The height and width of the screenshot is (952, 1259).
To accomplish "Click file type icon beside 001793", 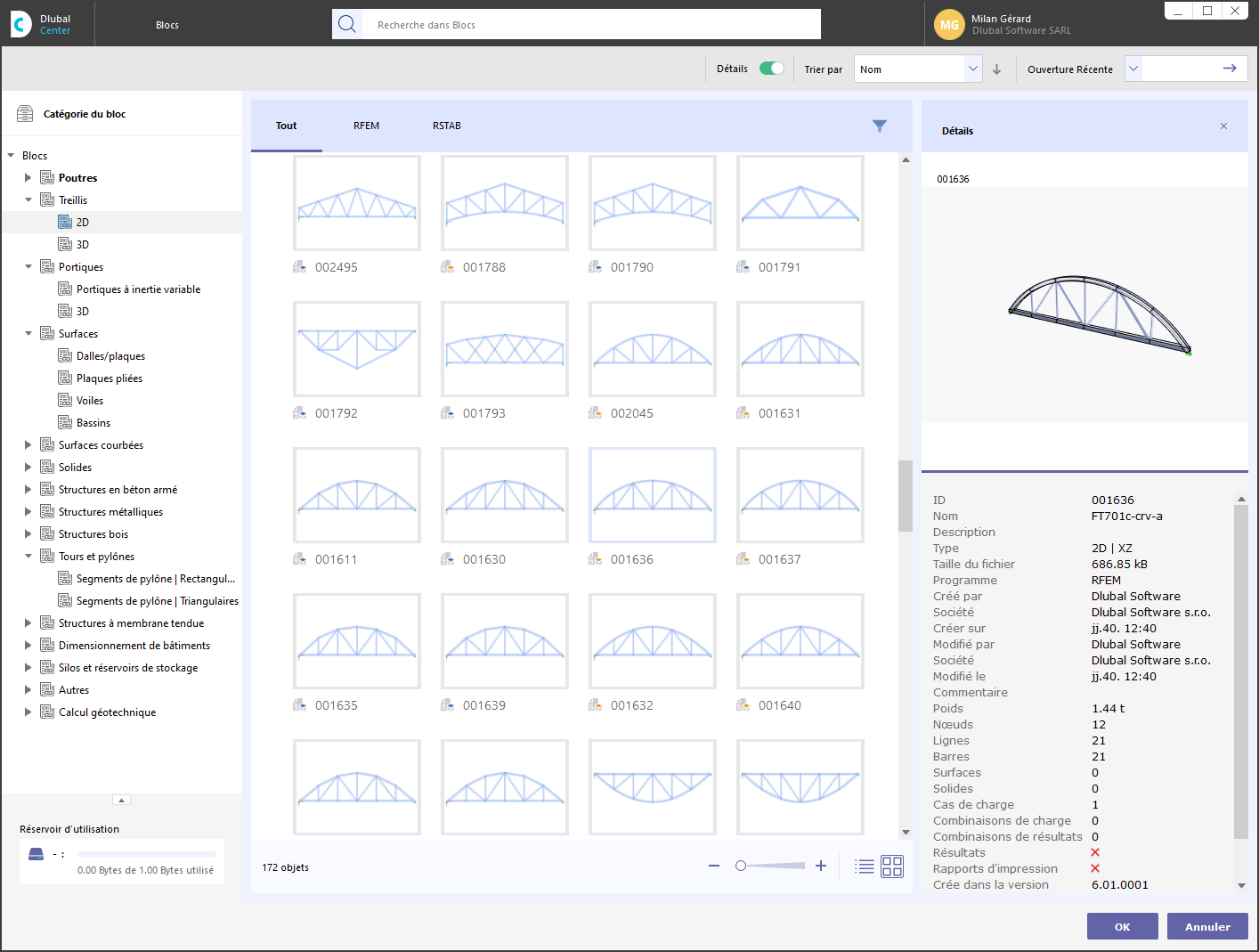I will (x=448, y=413).
